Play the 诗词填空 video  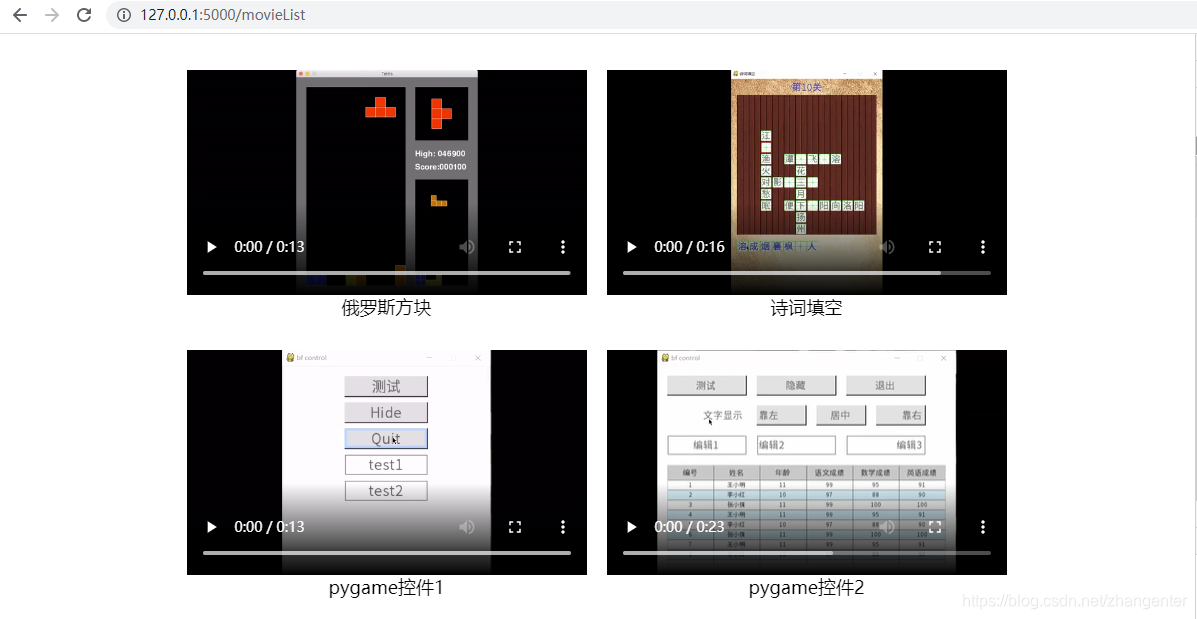pyautogui.click(x=631, y=247)
